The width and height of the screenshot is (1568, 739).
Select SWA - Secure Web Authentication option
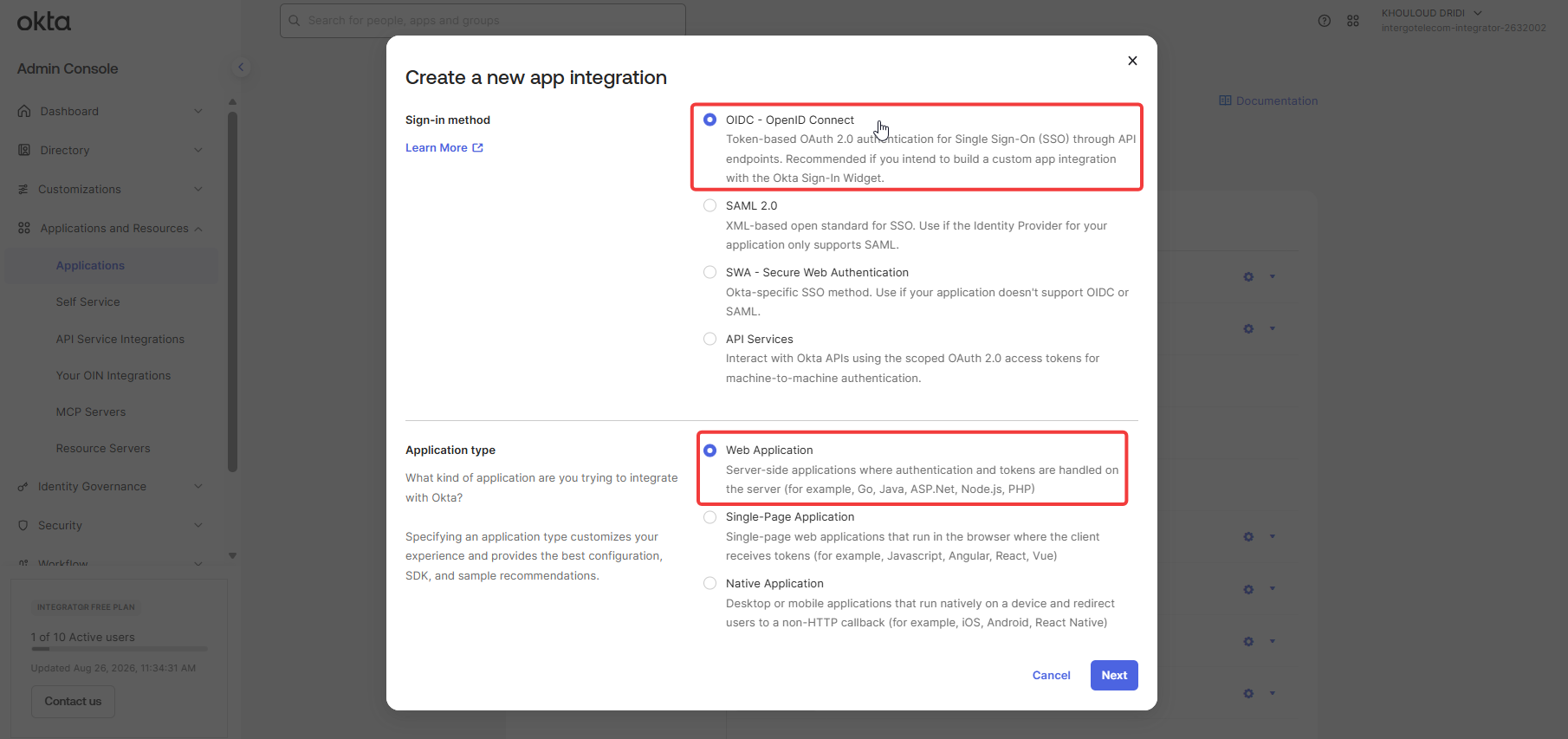tap(710, 272)
